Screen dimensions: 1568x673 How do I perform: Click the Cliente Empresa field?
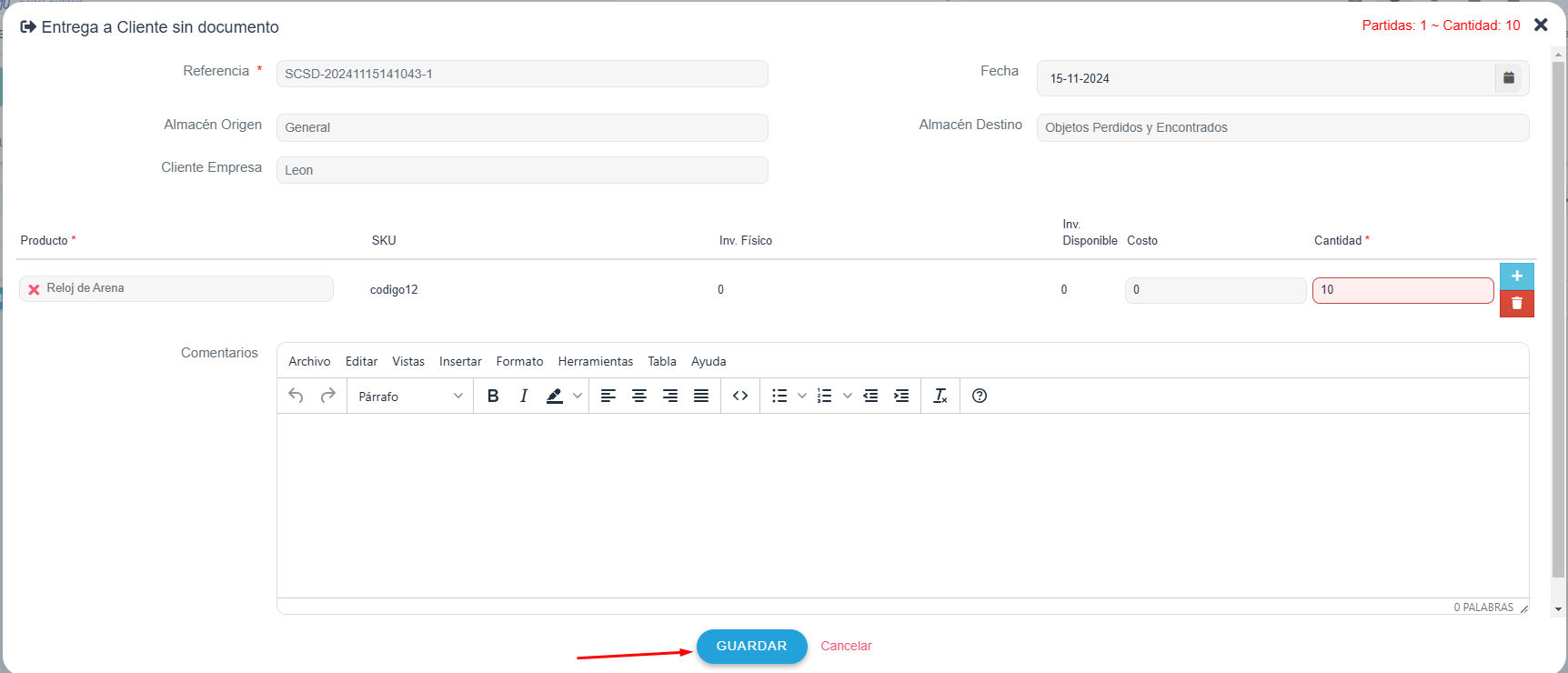(522, 170)
